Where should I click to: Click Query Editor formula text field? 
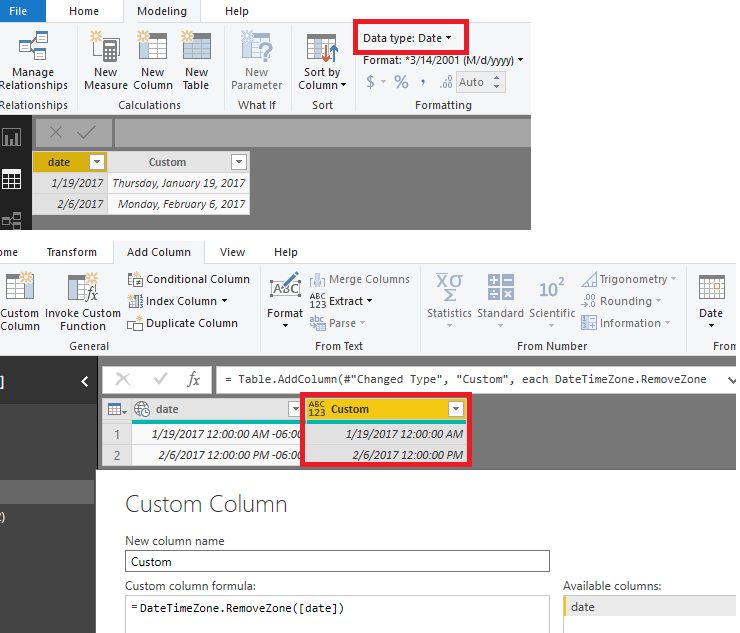472,380
